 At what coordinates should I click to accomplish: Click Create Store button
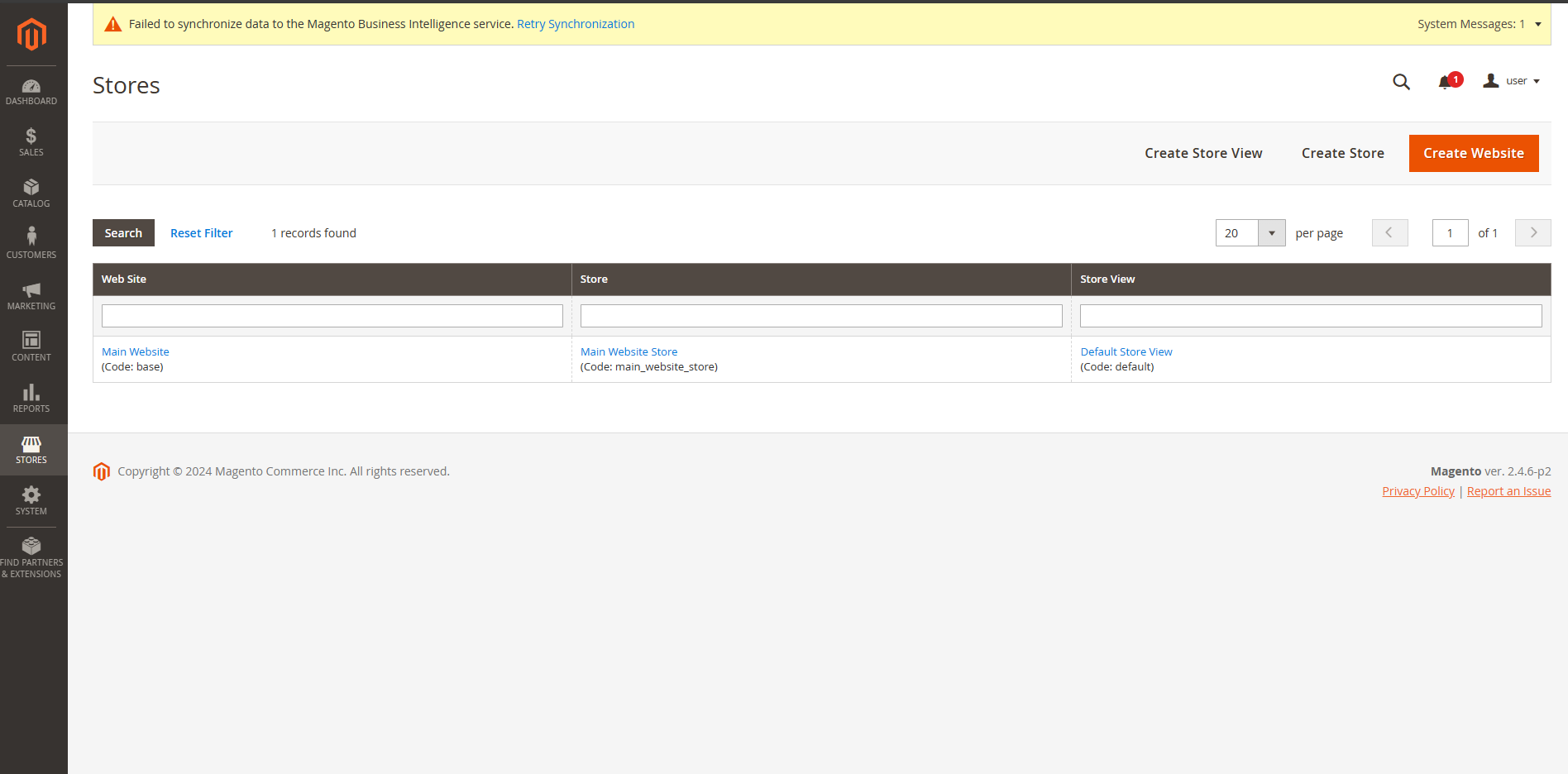click(x=1343, y=154)
